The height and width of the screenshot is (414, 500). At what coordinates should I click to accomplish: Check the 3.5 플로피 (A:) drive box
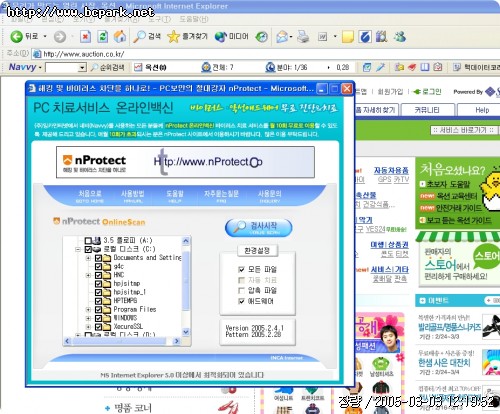88,240
